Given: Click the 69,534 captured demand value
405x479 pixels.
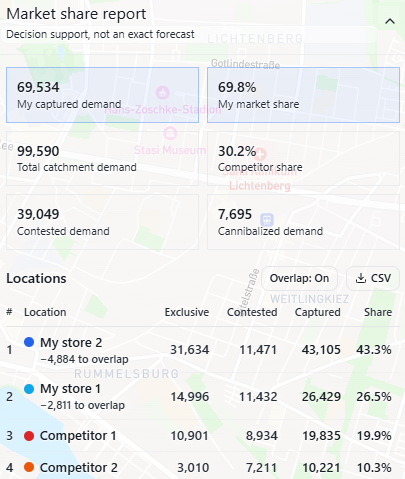Looking at the screenshot, I should 38,87.
